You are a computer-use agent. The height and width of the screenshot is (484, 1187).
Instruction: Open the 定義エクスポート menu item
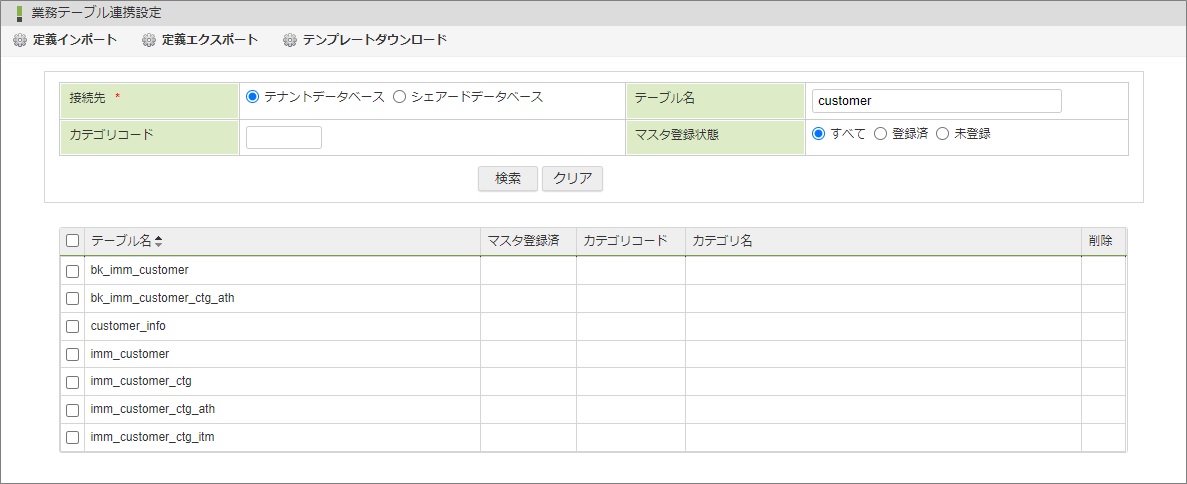point(209,40)
